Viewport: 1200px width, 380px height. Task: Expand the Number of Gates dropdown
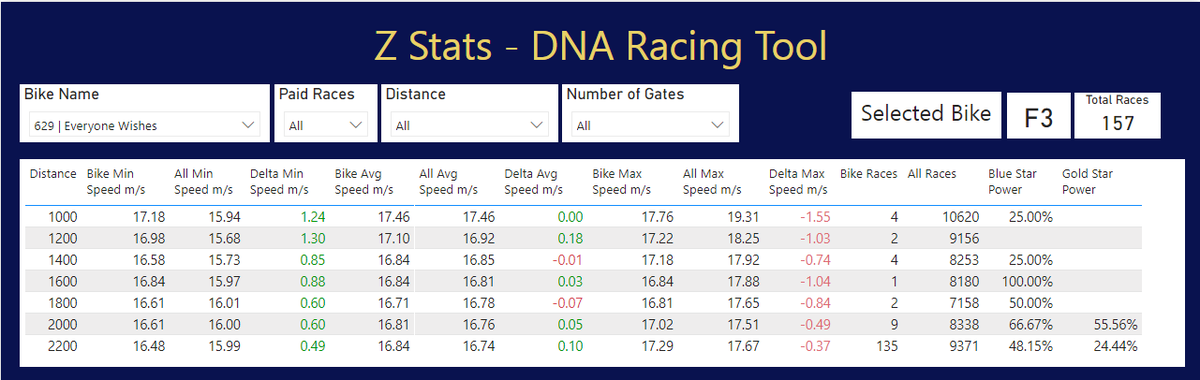pyautogui.click(x=650, y=126)
